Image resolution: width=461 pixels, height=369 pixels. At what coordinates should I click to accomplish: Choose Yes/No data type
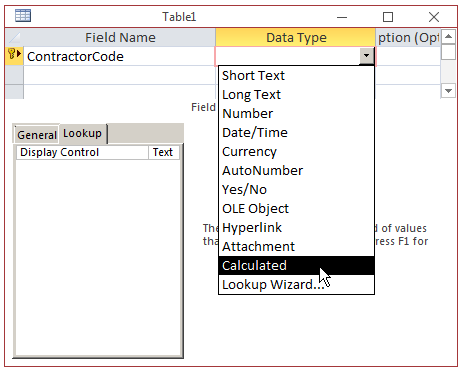296,190
